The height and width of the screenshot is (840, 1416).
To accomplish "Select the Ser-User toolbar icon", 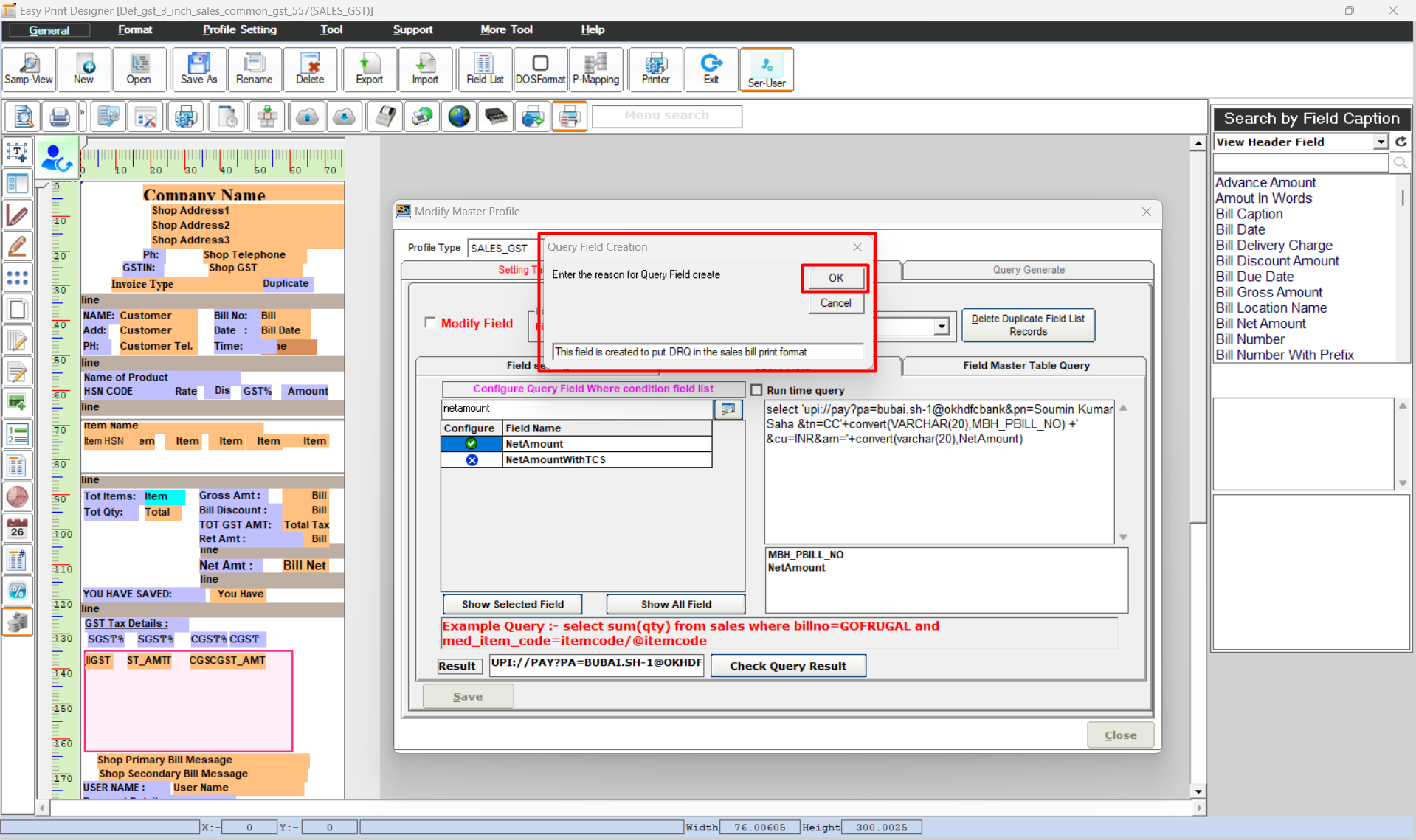I will pyautogui.click(x=766, y=70).
